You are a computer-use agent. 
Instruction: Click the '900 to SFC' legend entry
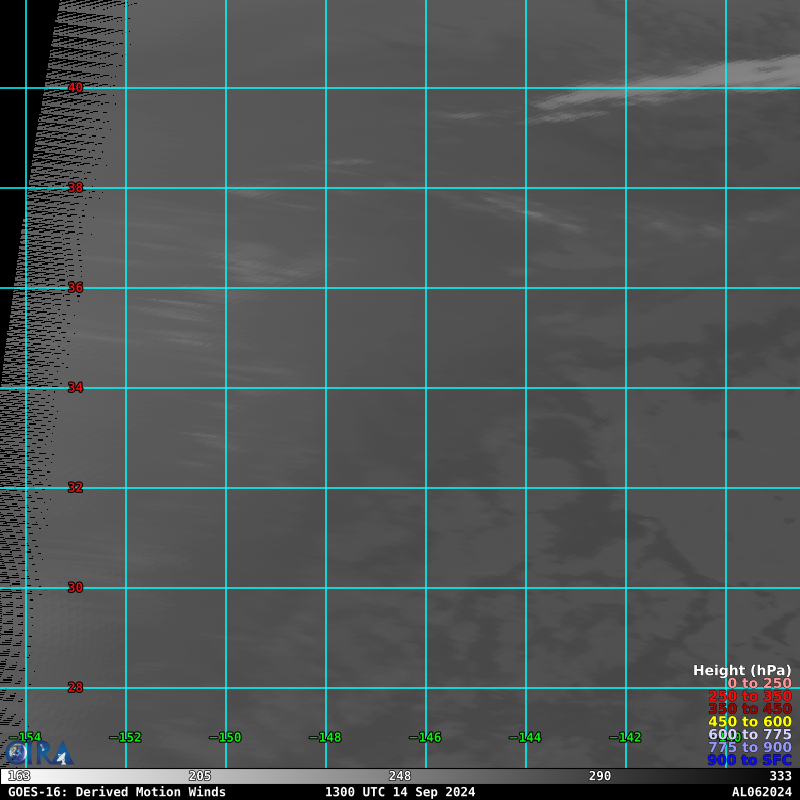[750, 760]
